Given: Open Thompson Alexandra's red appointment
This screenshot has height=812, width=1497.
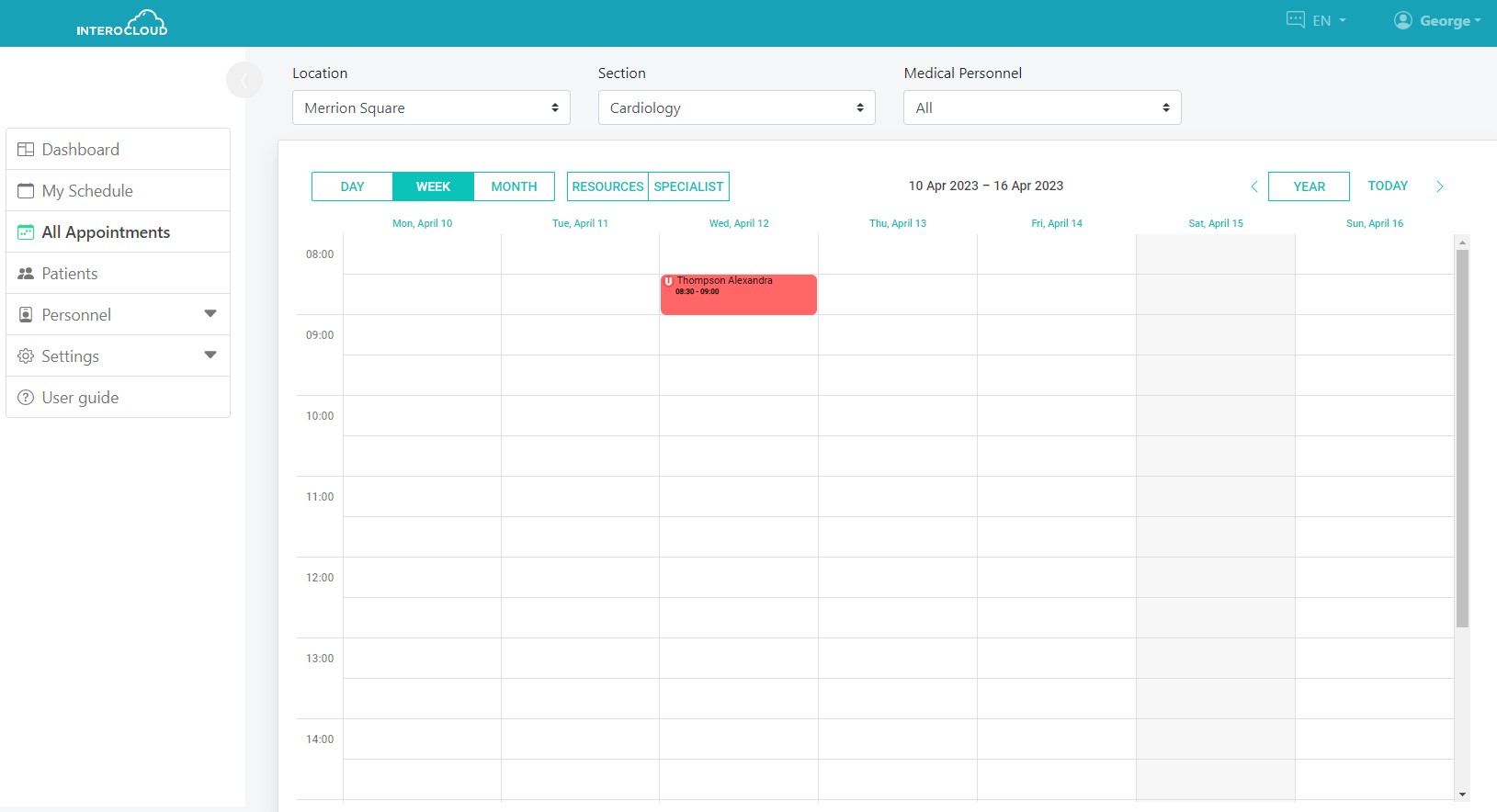Looking at the screenshot, I should click(x=738, y=295).
